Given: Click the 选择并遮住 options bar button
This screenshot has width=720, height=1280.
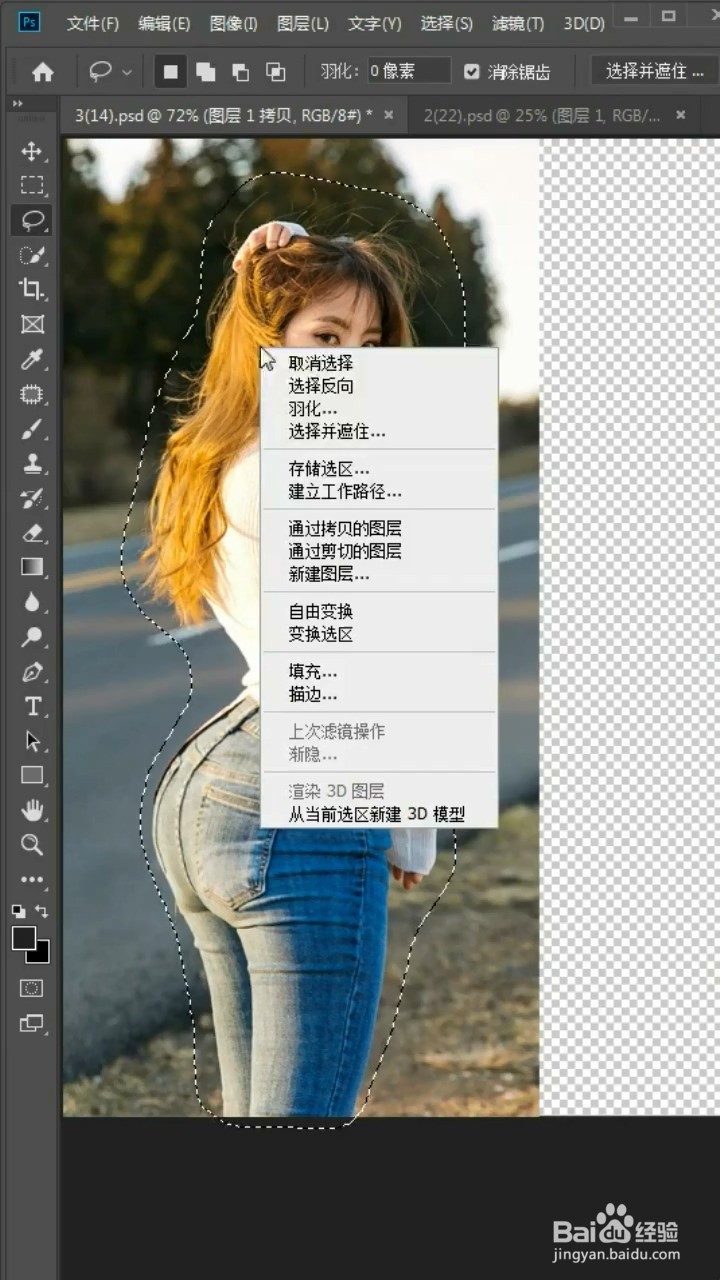Looking at the screenshot, I should [x=656, y=71].
